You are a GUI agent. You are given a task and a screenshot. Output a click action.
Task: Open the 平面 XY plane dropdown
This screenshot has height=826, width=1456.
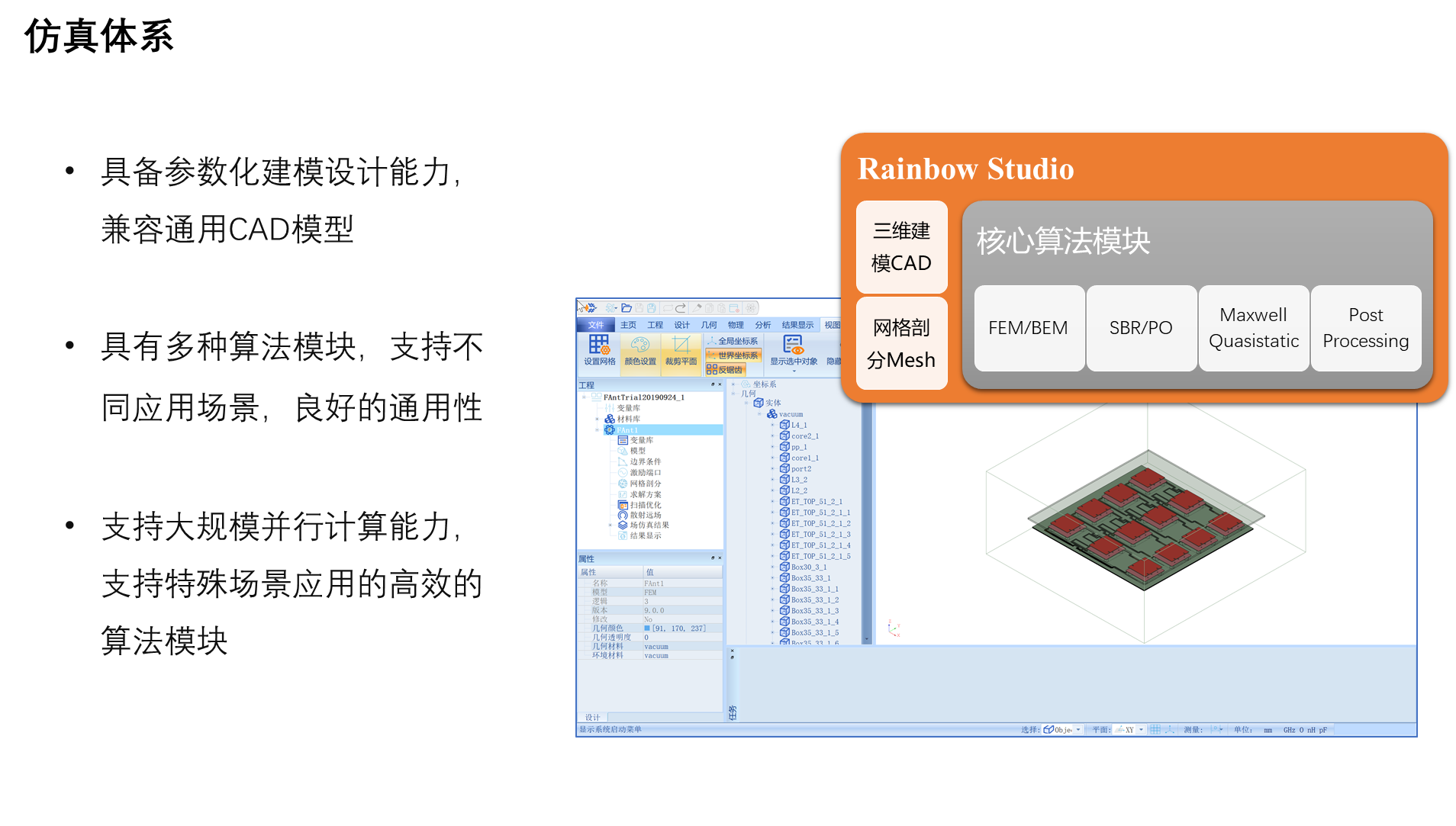pyautogui.click(x=1142, y=730)
